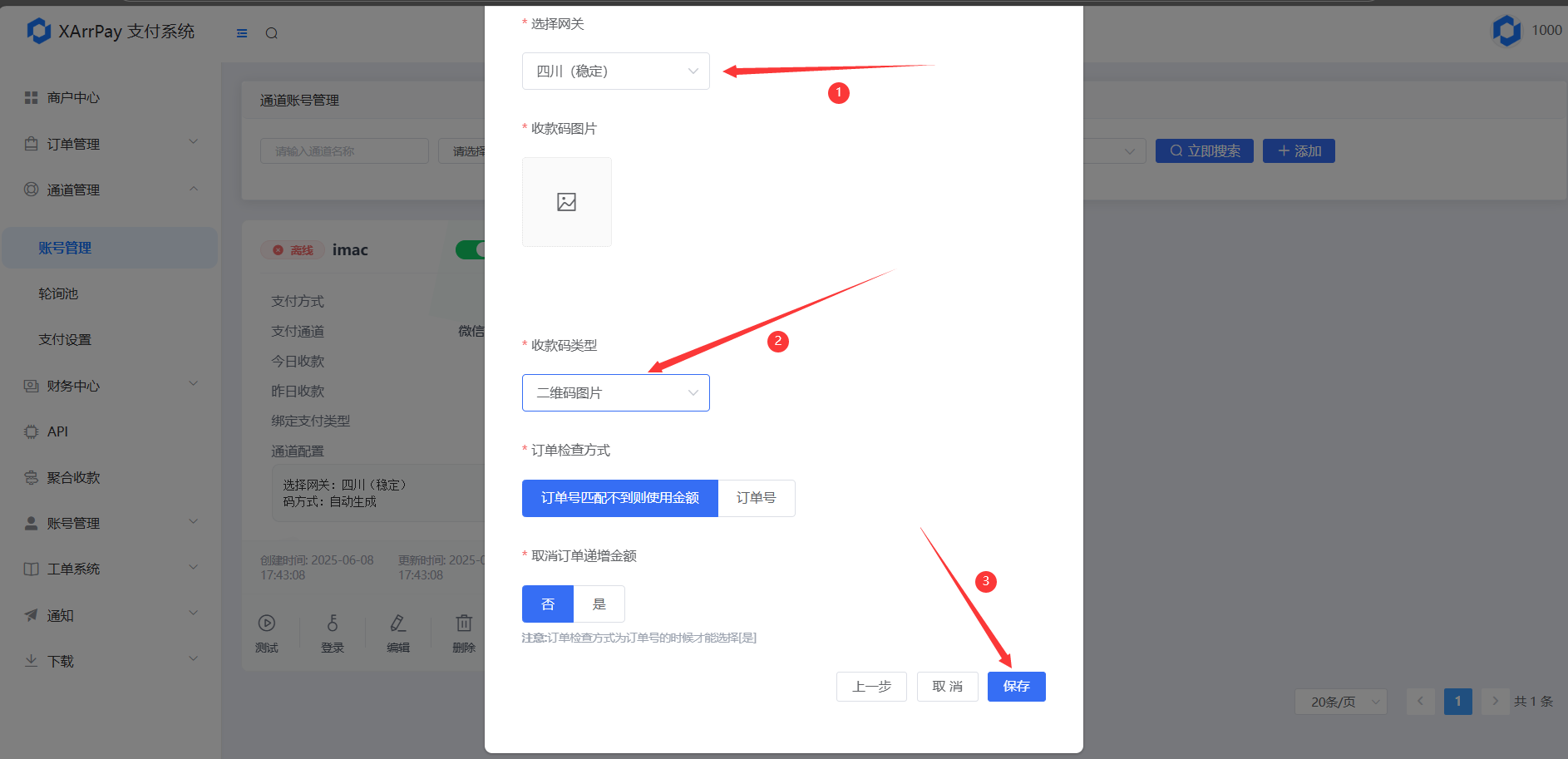
Task: Click the XArrPay logo icon
Action: point(39,31)
